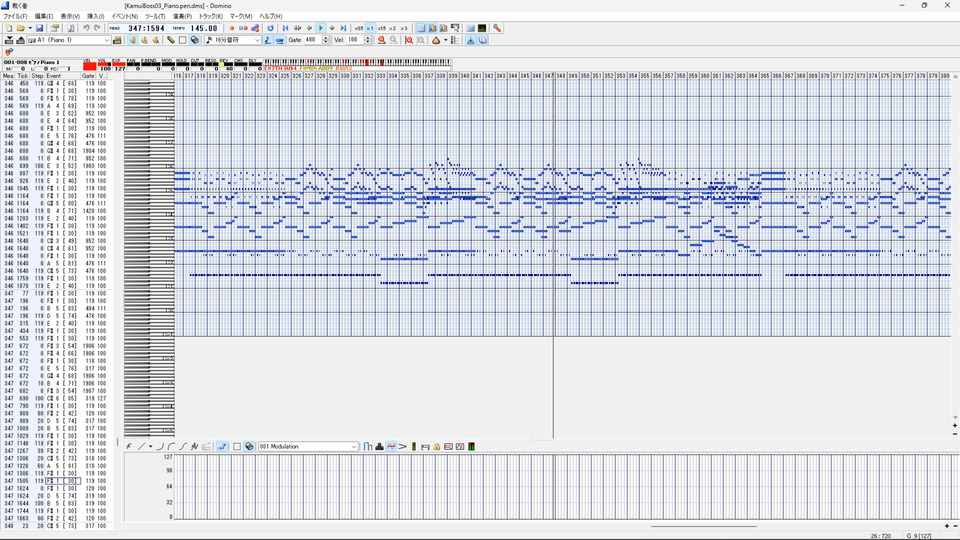The width and height of the screenshot is (960, 540).
Task: Save the project with the floppy disk icon
Action: (x=39, y=28)
